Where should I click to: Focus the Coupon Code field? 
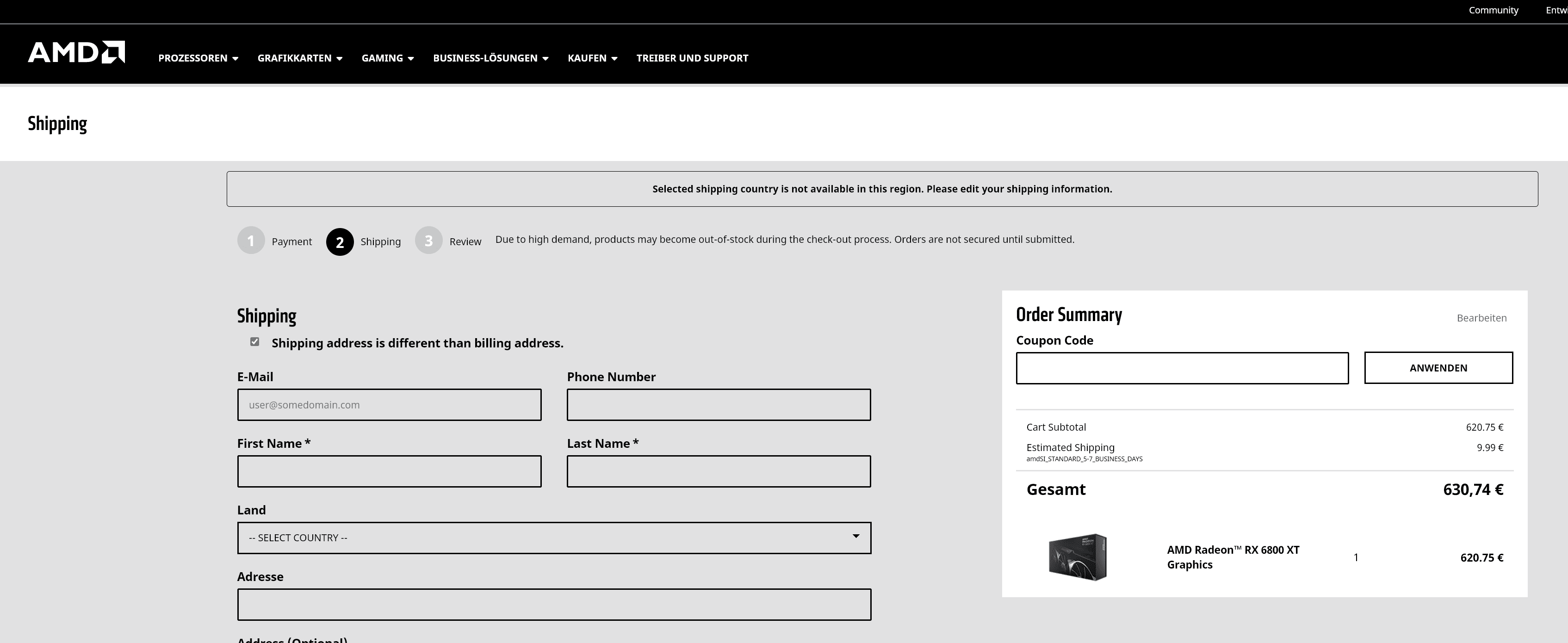tap(1182, 368)
